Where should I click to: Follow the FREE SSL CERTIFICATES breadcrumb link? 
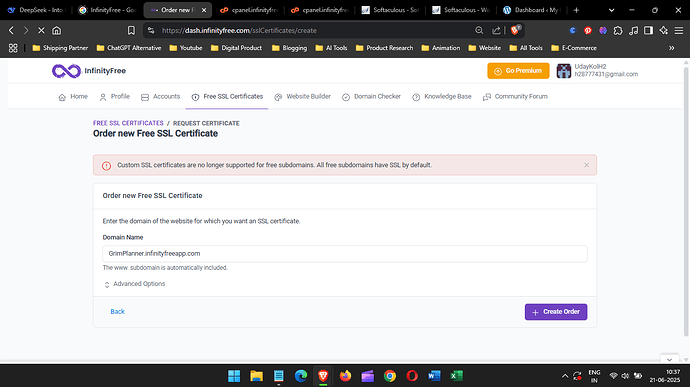[128, 123]
